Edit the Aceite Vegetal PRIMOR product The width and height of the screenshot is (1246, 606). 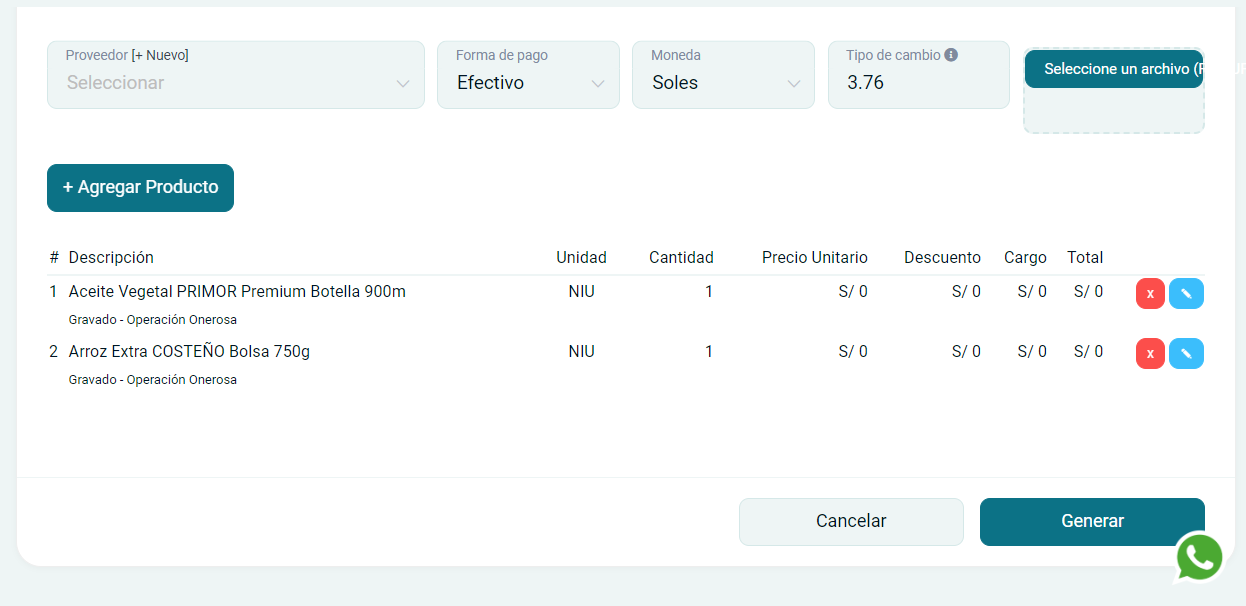coord(1186,294)
